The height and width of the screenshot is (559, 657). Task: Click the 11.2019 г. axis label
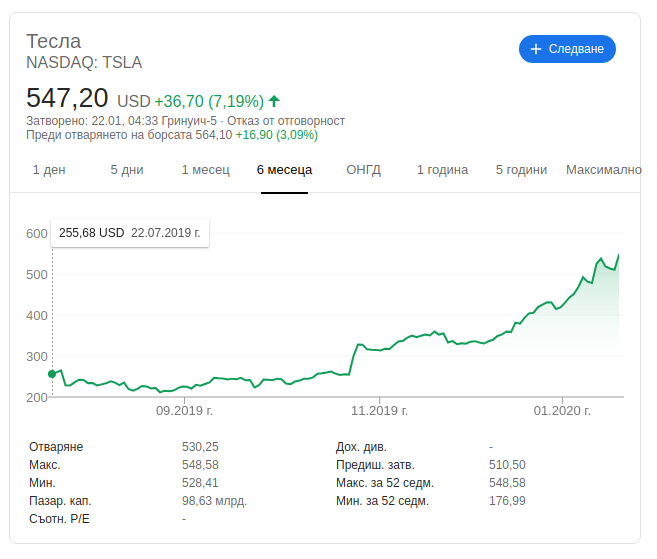379,411
